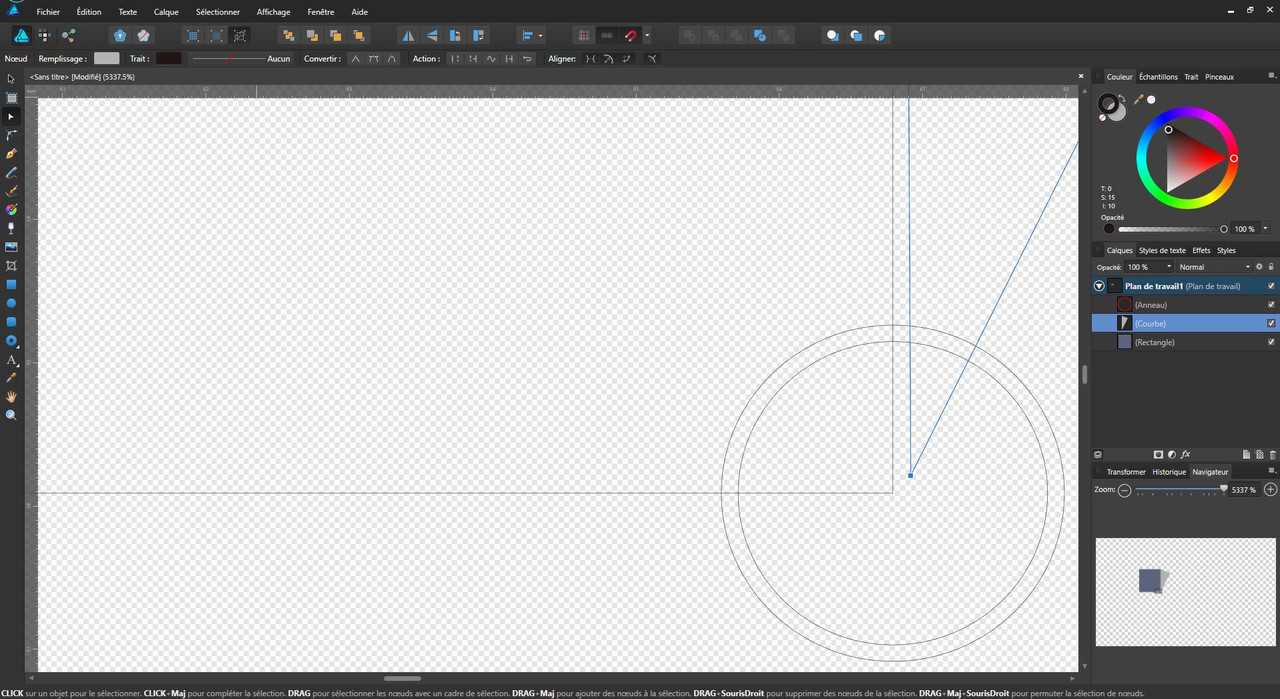Select the Ellipse shape tool

click(x=11, y=303)
